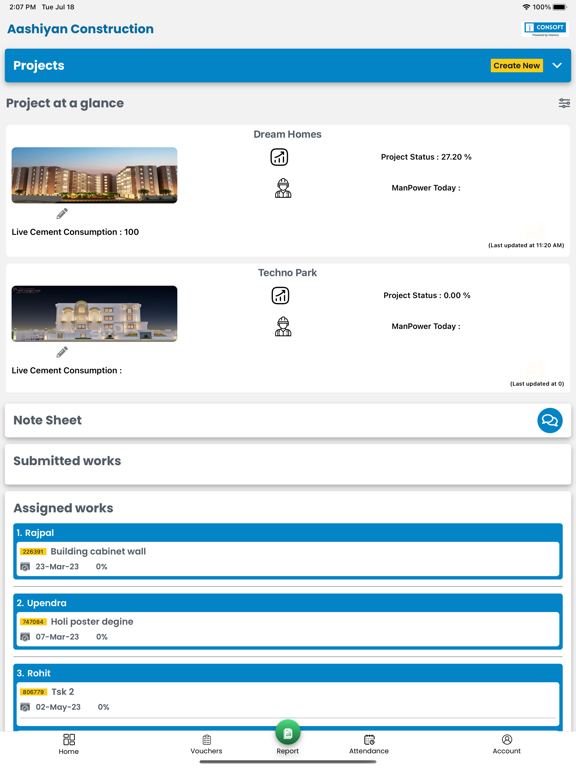The width and height of the screenshot is (576, 768).
Task: Go to the Home tab
Action: [x=69, y=744]
